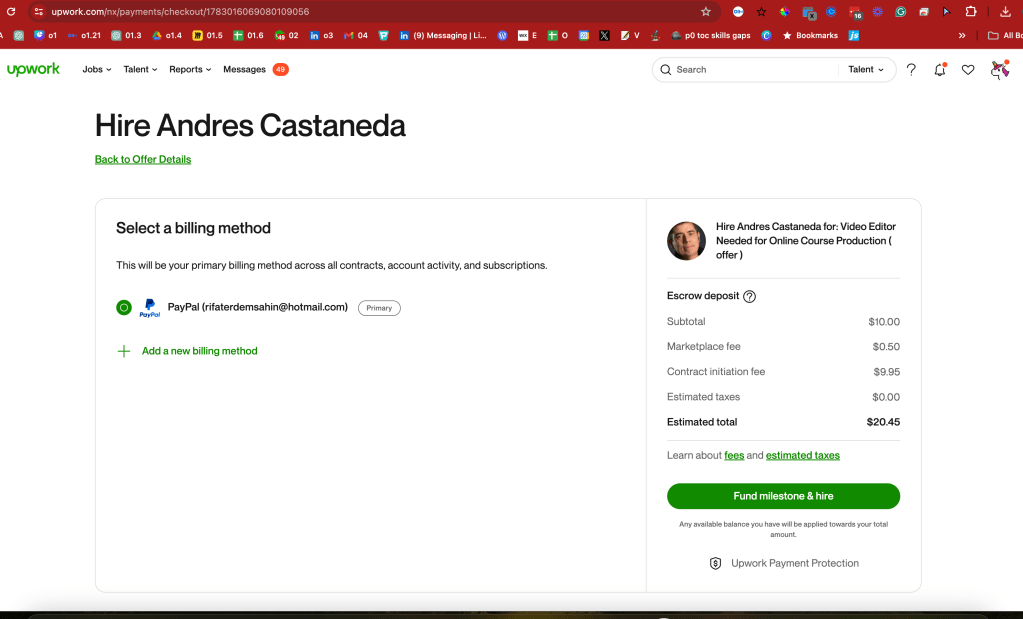
Task: Click Andres Castaneda's profile photo
Action: (x=686, y=241)
